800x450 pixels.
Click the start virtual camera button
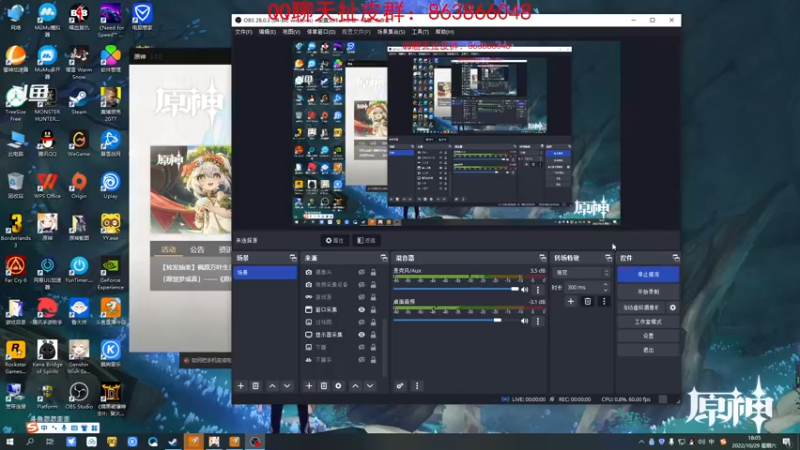click(641, 308)
